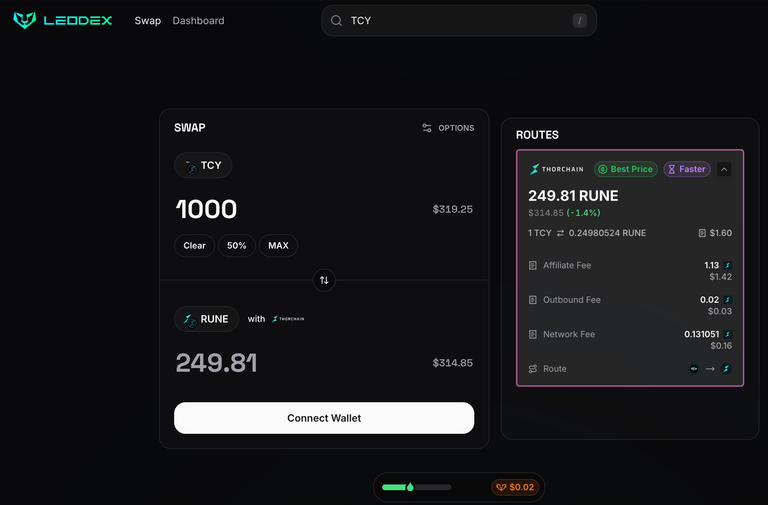Open the Swap nav tab

[148, 21]
